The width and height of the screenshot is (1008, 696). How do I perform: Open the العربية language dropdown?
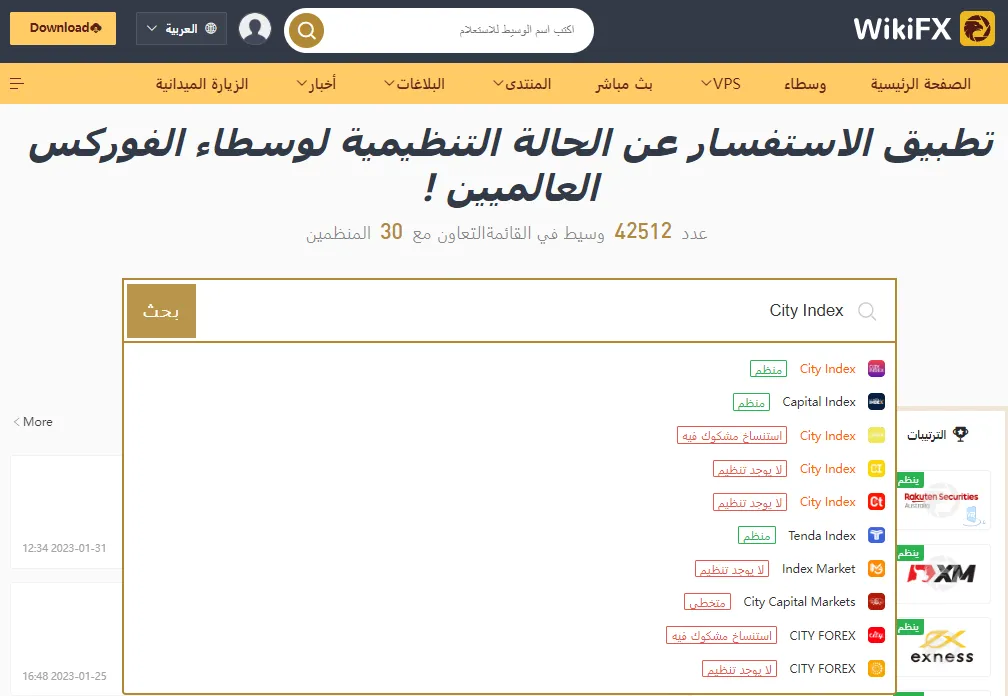tap(181, 28)
